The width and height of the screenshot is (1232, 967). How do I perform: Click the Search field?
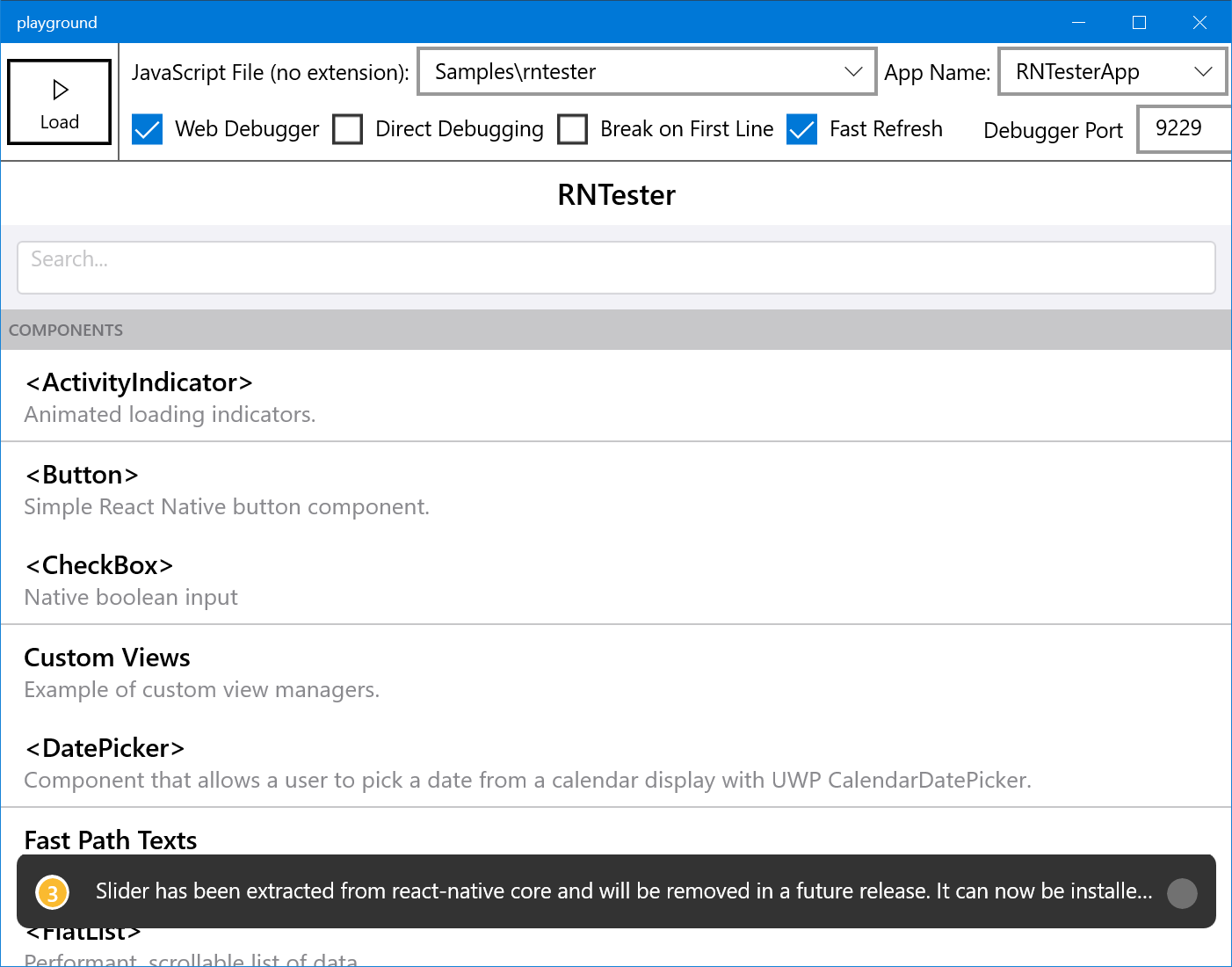[615, 267]
